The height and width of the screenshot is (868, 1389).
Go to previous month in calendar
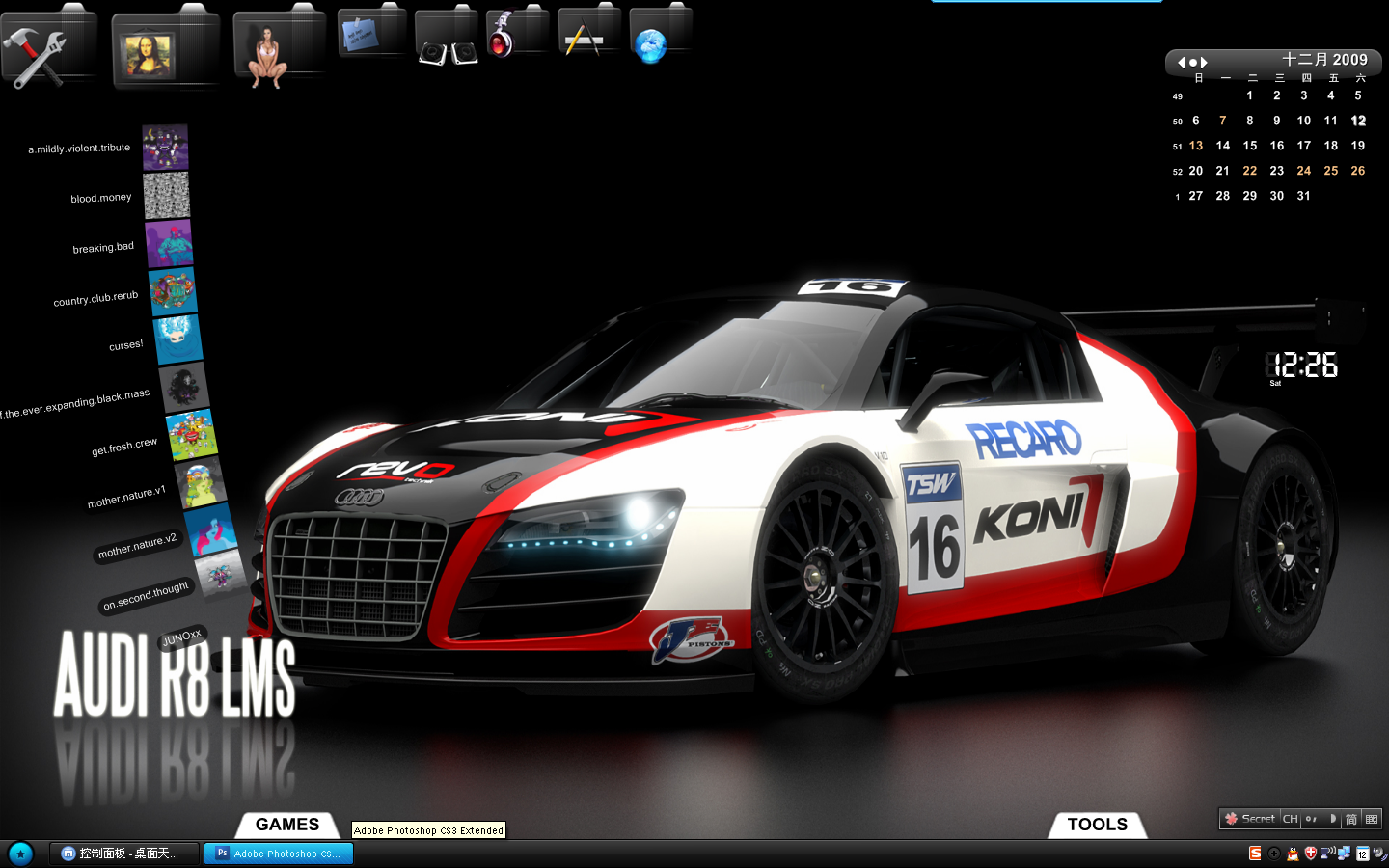[x=1181, y=63]
